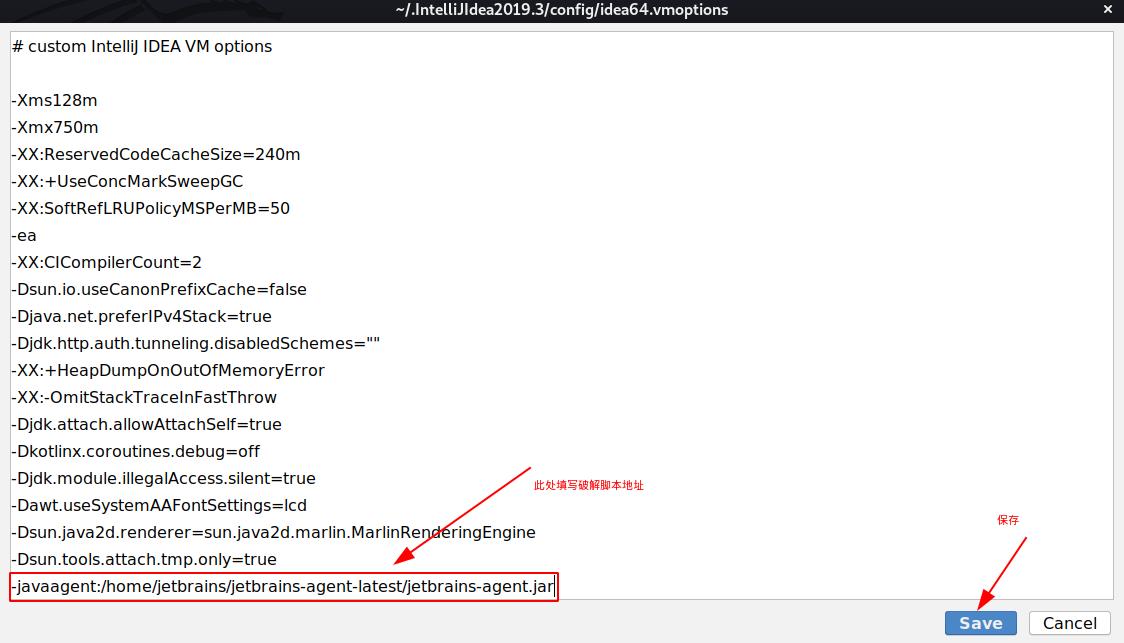Click the -Dsun.io.useCanonPrefixCache=false line

158,290
